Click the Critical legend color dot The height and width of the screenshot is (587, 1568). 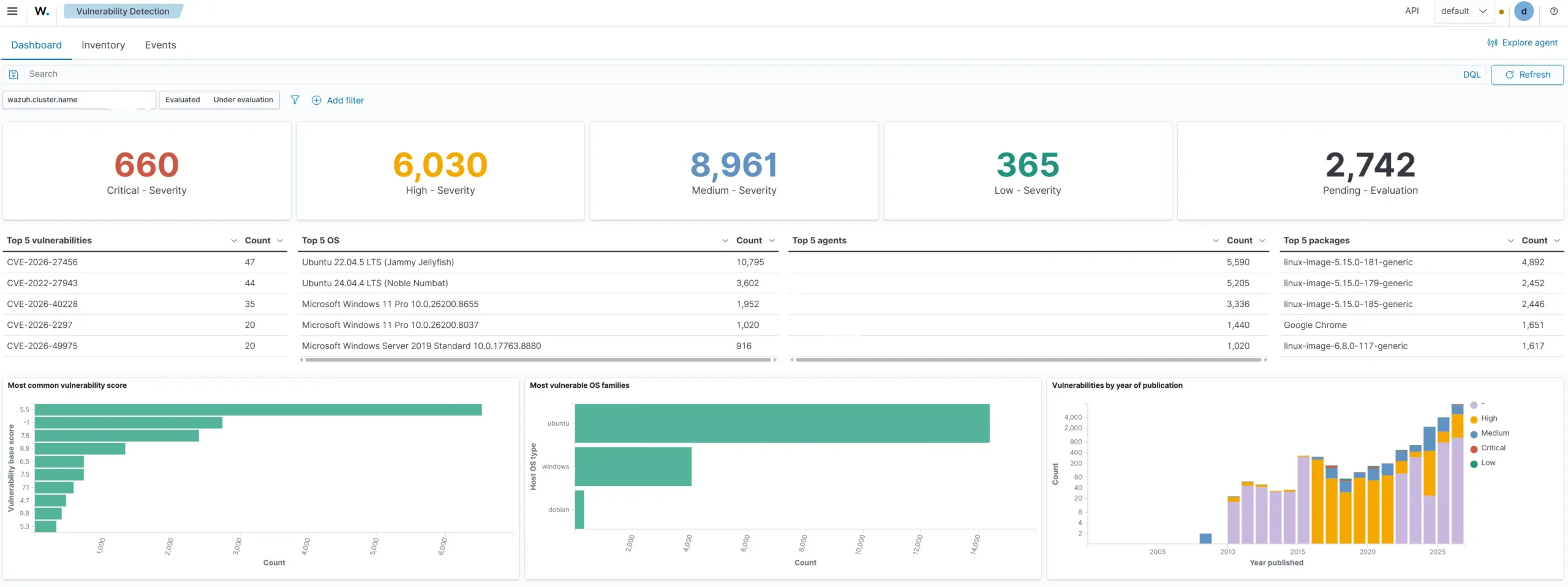(x=1474, y=449)
